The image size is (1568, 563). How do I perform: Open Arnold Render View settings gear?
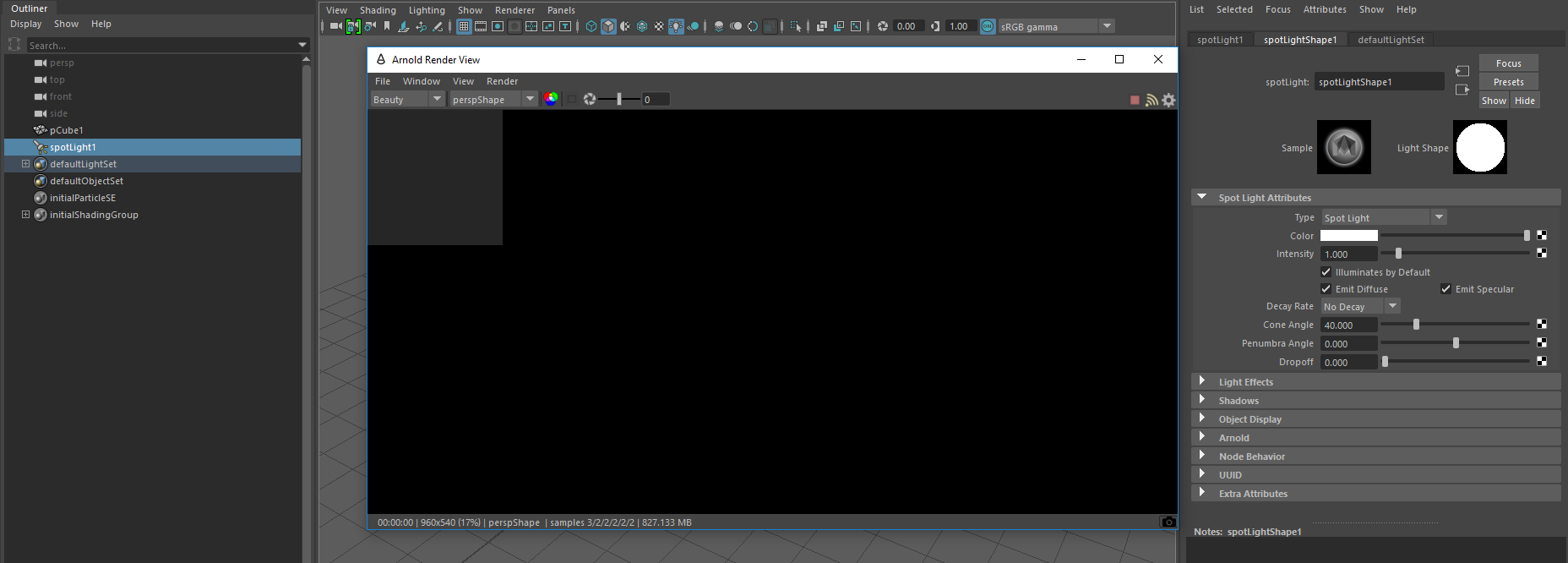[x=1168, y=100]
